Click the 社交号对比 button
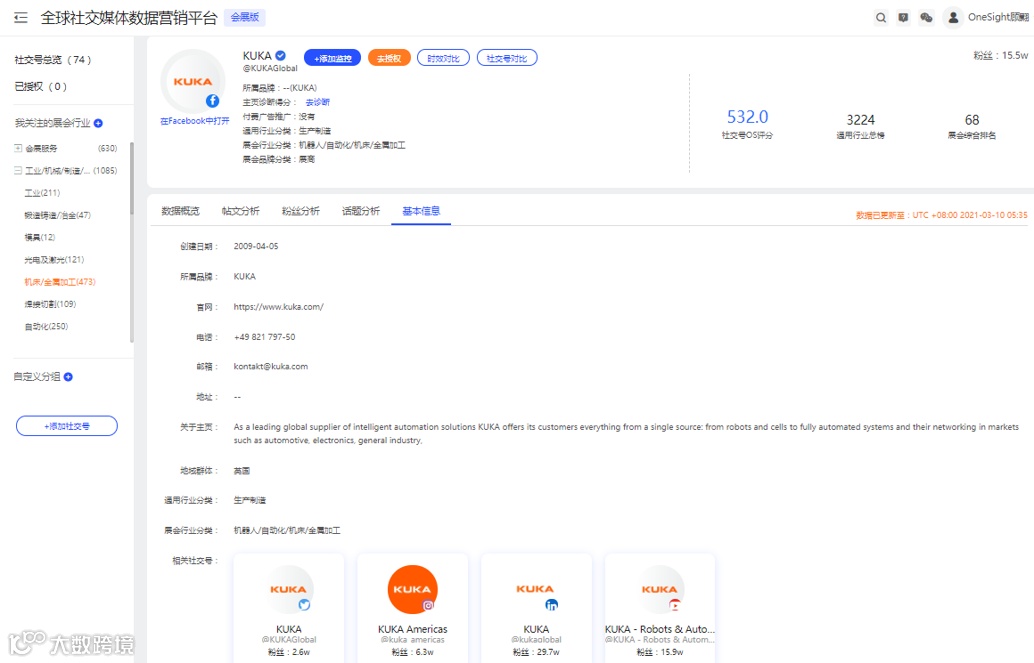The width and height of the screenshot is (1034, 663). point(506,58)
